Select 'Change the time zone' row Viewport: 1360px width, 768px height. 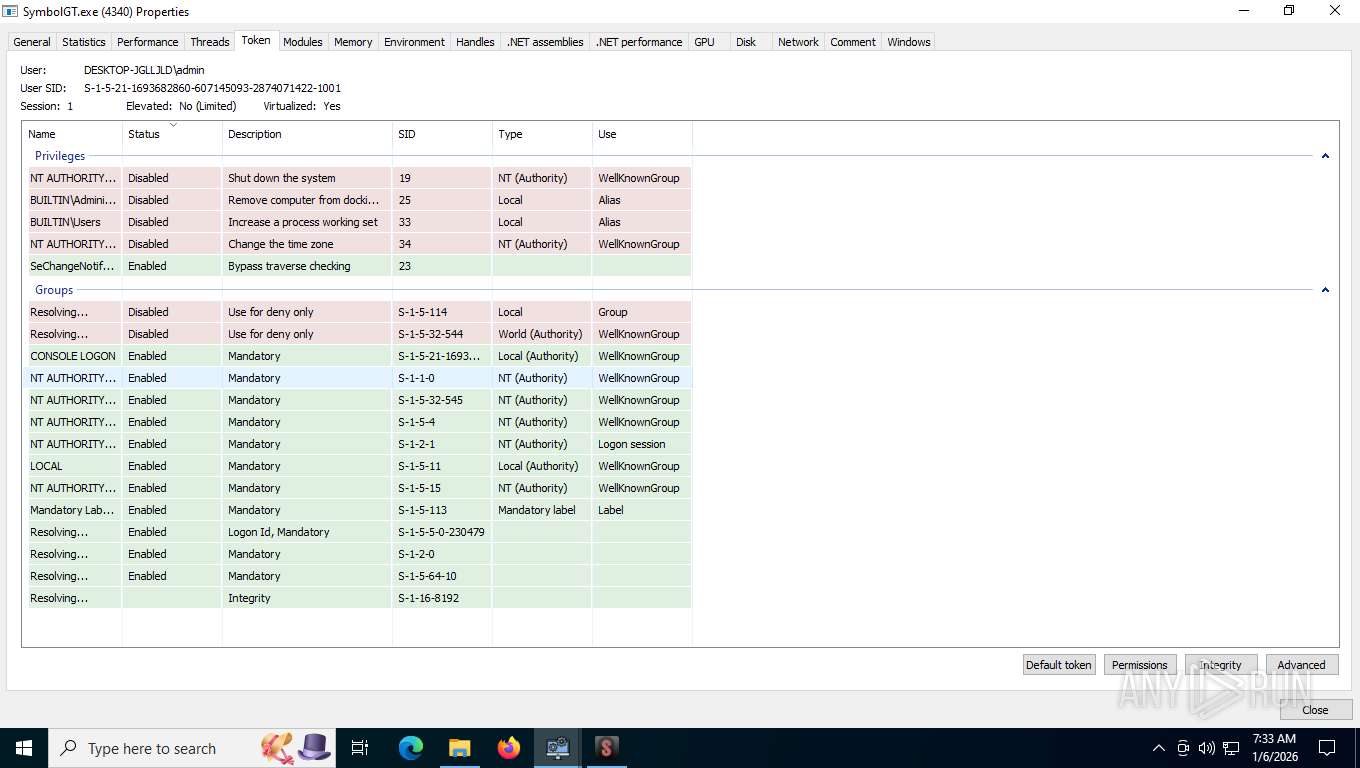click(x=357, y=244)
